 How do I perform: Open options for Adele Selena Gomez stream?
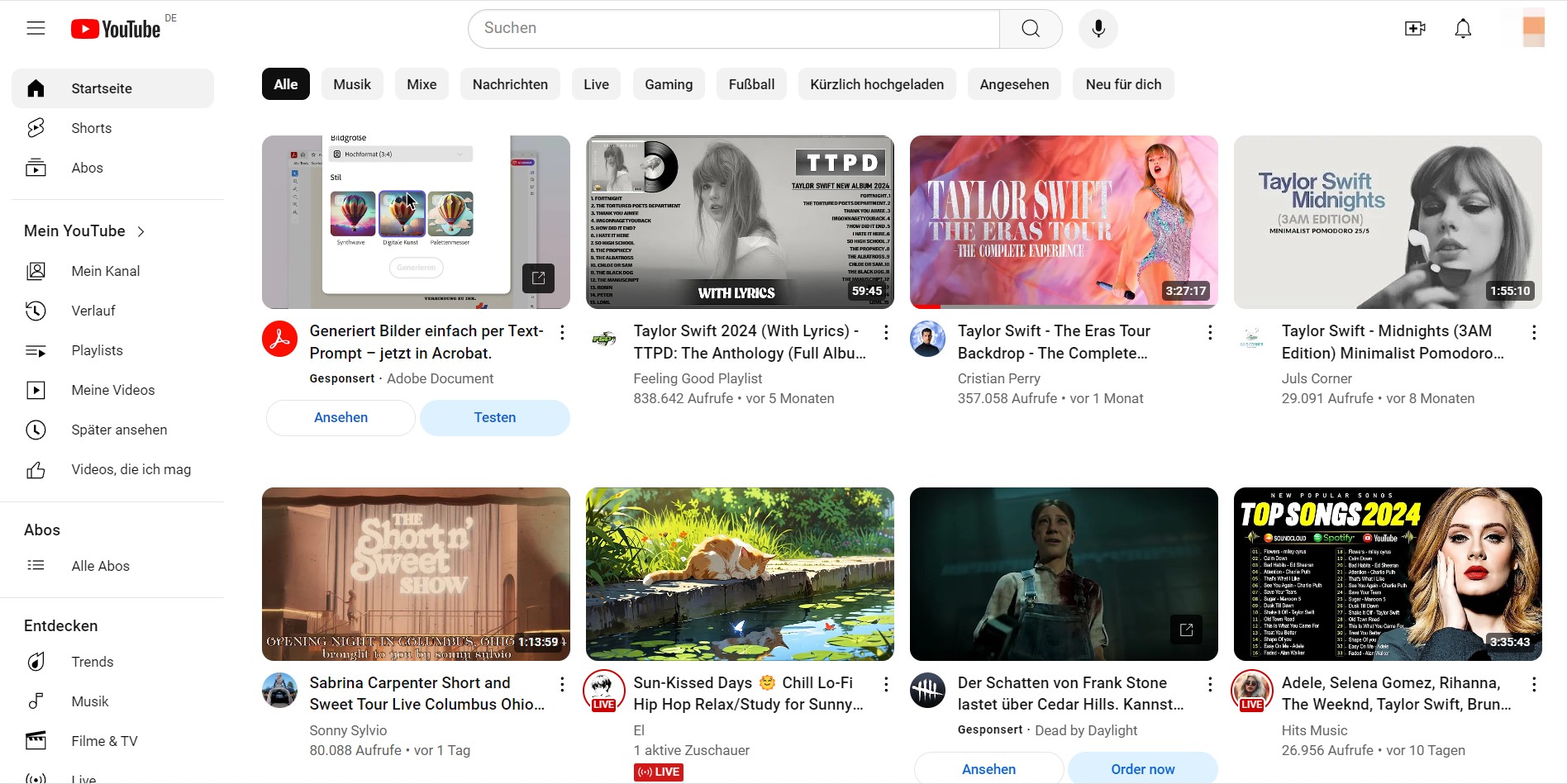coord(1534,684)
